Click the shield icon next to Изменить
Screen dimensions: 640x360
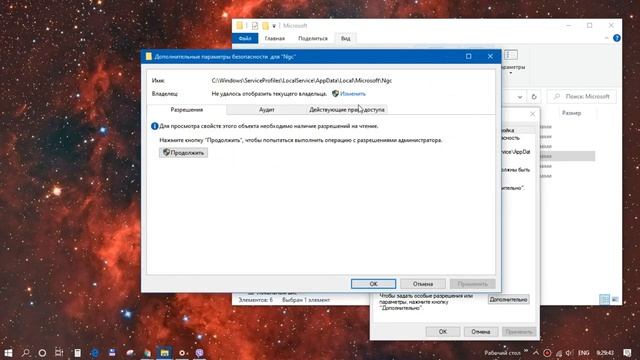click(335, 93)
